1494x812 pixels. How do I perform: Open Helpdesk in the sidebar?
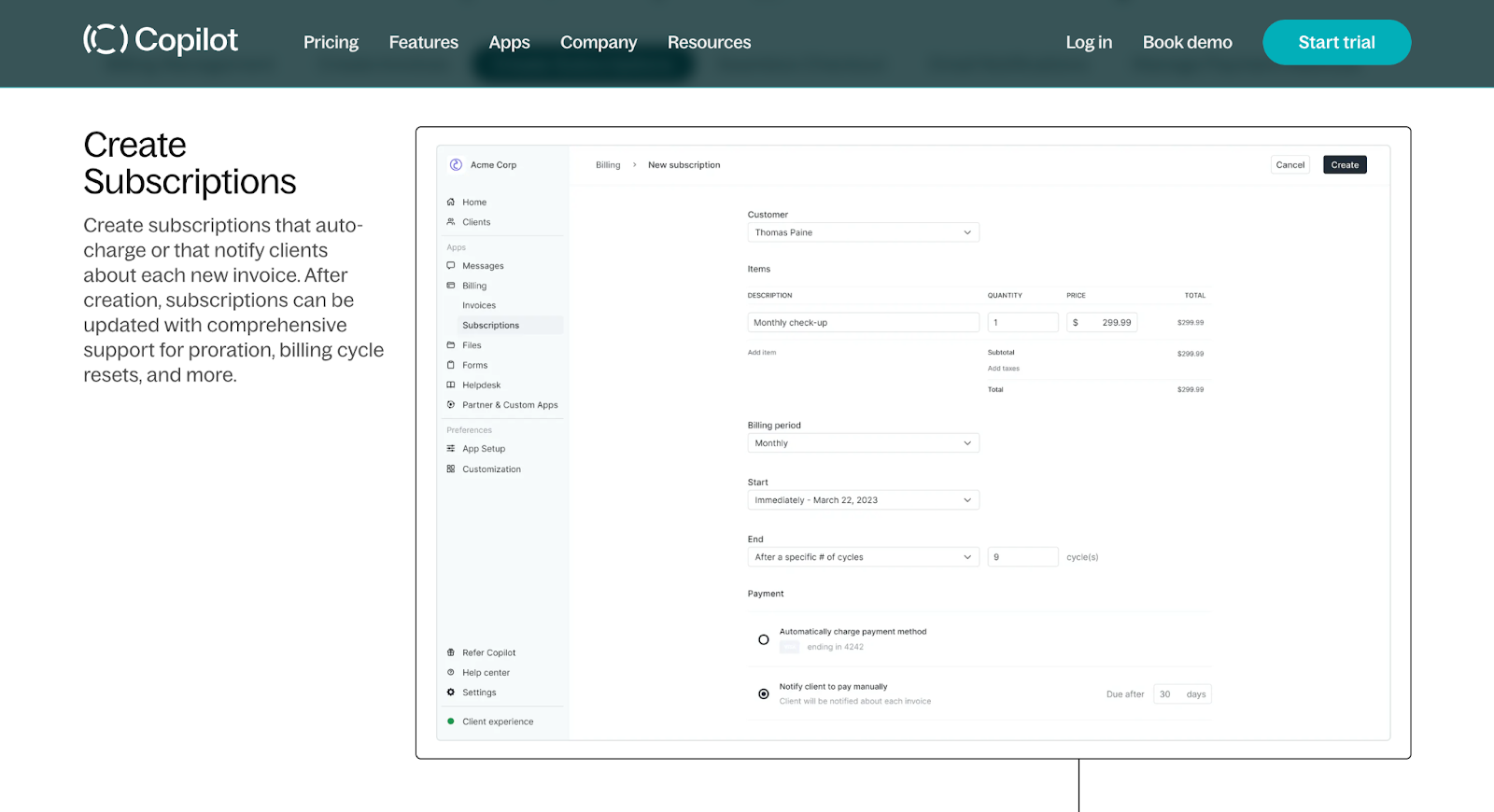tap(482, 385)
